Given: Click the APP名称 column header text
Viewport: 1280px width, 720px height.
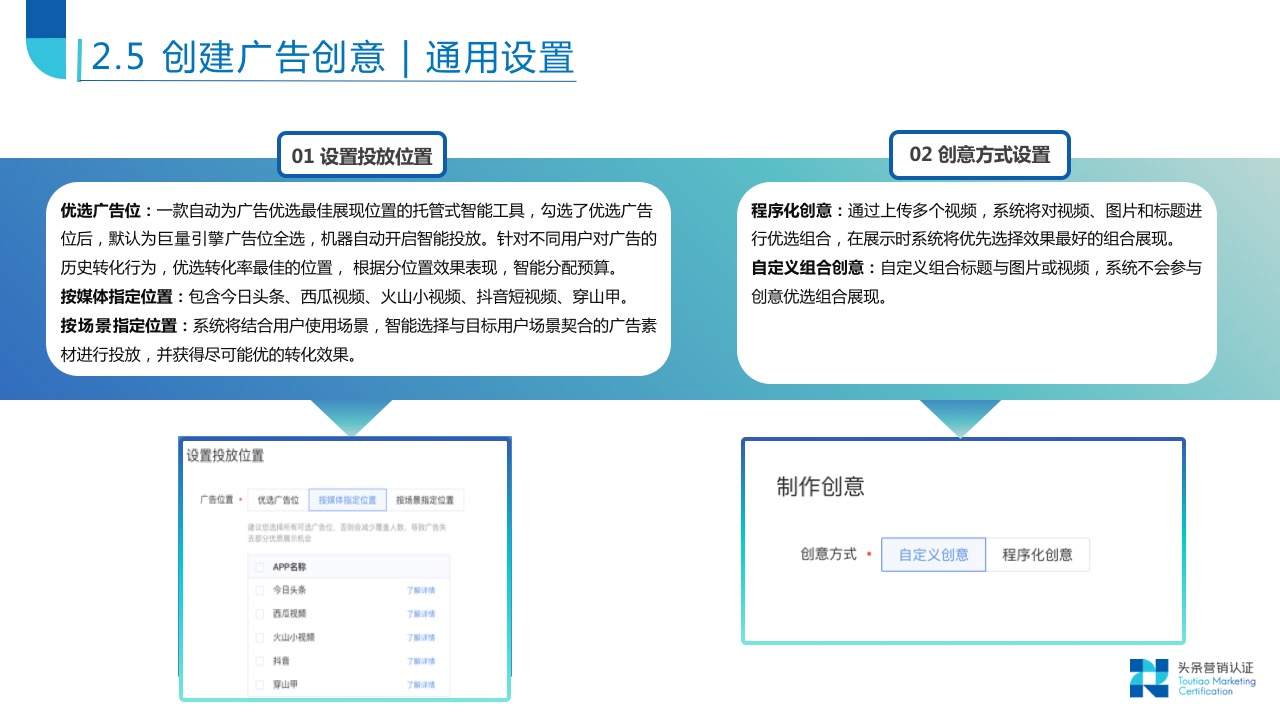Looking at the screenshot, I should point(290,567).
